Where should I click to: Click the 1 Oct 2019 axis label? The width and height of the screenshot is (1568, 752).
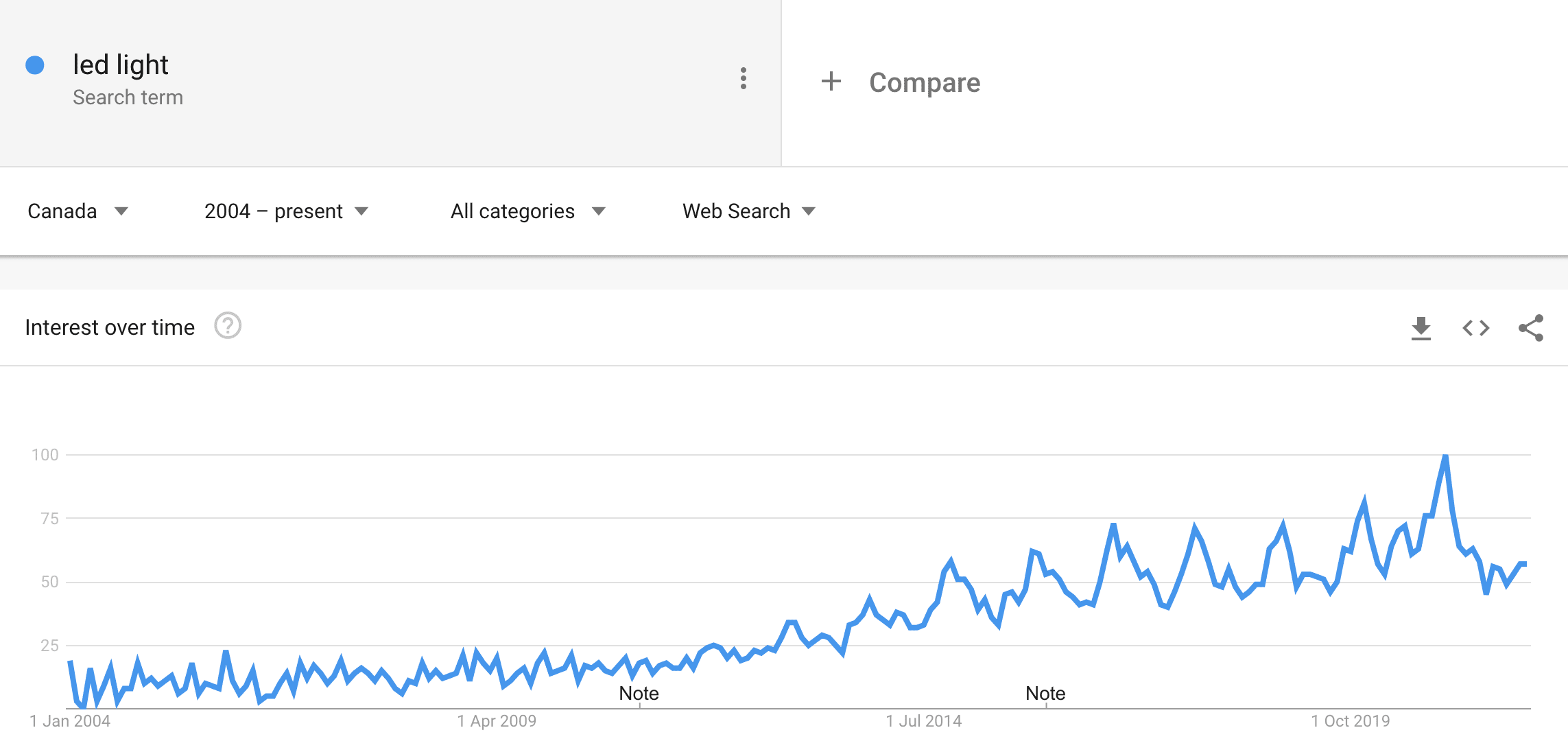[1350, 721]
